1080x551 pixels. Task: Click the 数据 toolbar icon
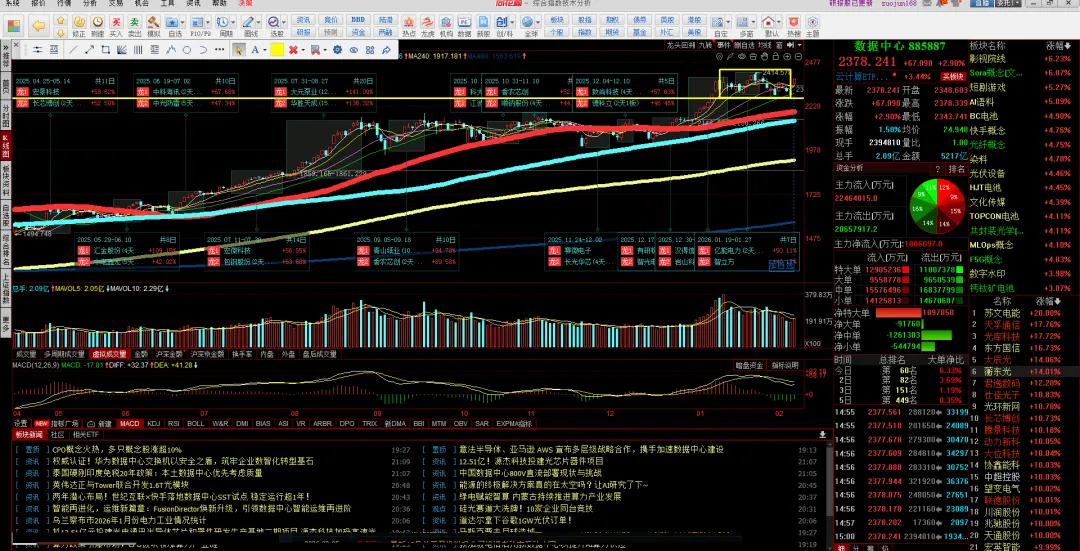464,25
